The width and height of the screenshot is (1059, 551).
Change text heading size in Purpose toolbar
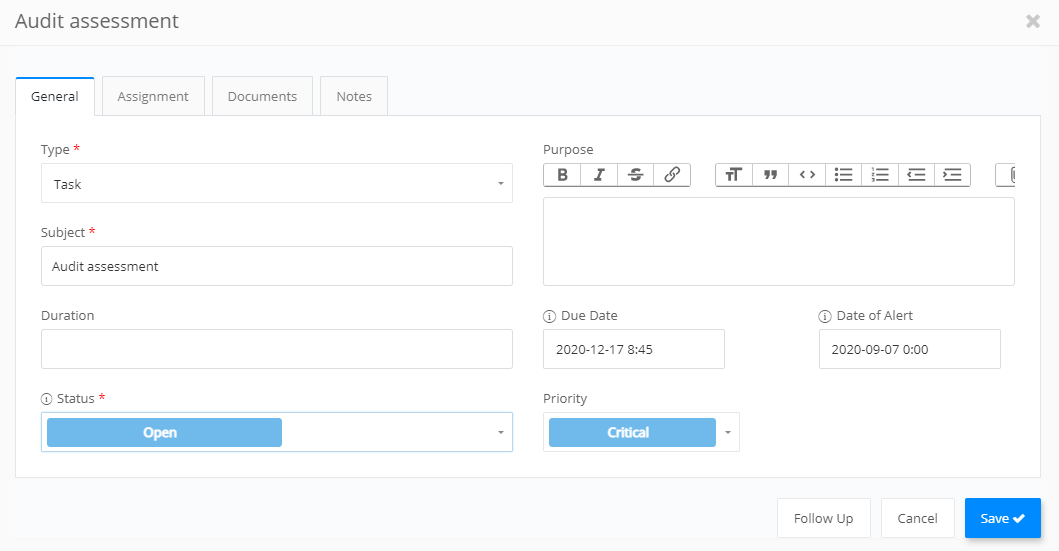[733, 175]
